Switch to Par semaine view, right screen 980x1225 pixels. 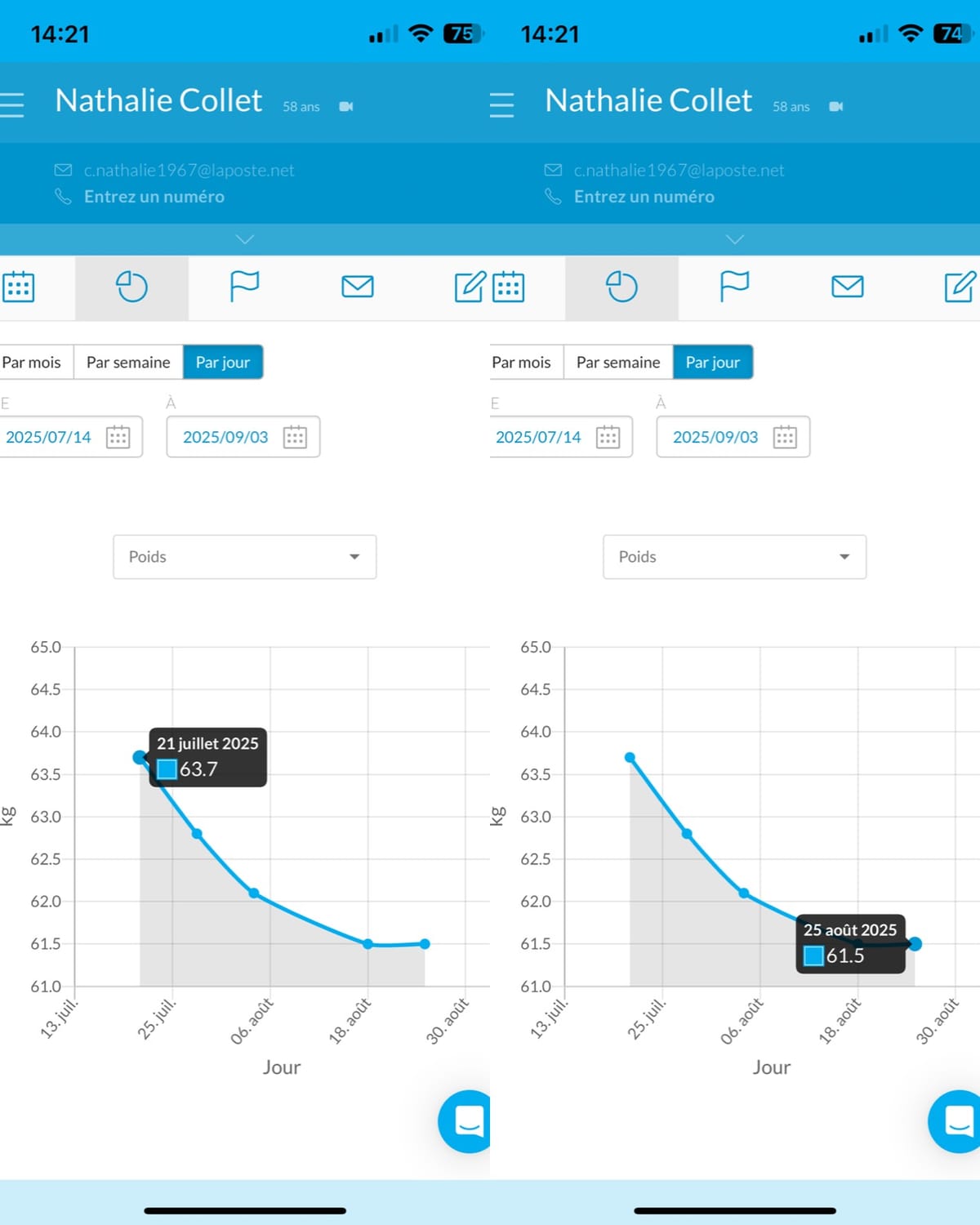(x=618, y=363)
